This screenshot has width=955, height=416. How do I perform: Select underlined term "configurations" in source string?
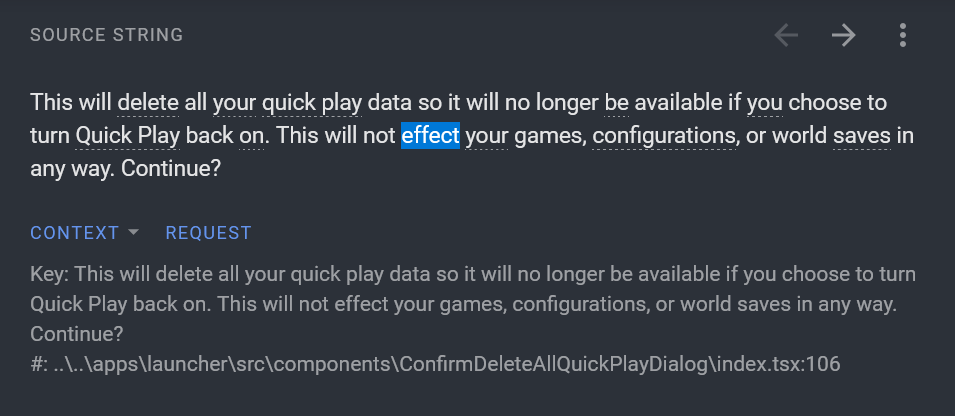tap(663, 135)
